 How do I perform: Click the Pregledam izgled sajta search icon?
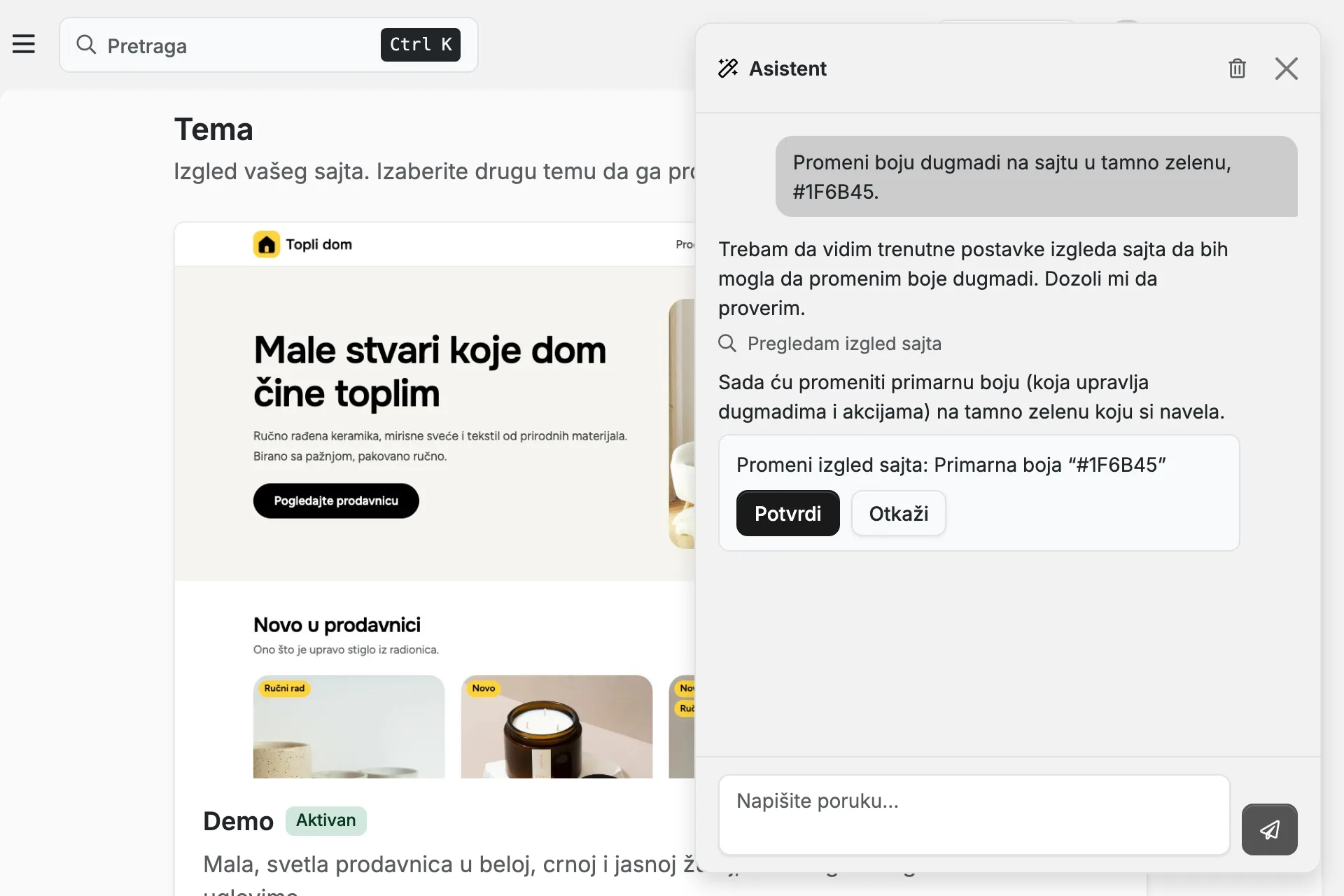(x=727, y=343)
